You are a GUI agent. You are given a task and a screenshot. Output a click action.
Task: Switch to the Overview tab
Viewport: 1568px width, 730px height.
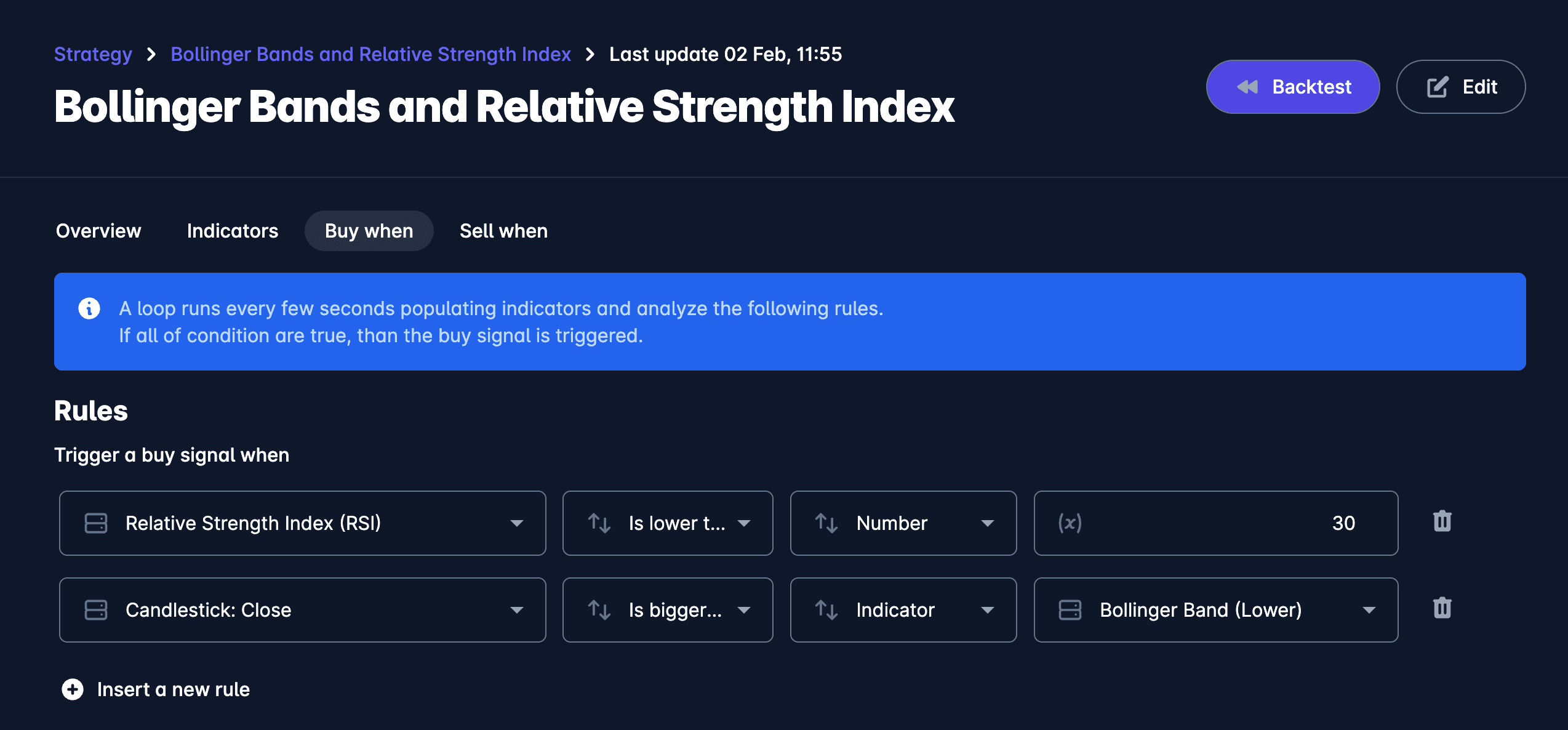tap(98, 231)
